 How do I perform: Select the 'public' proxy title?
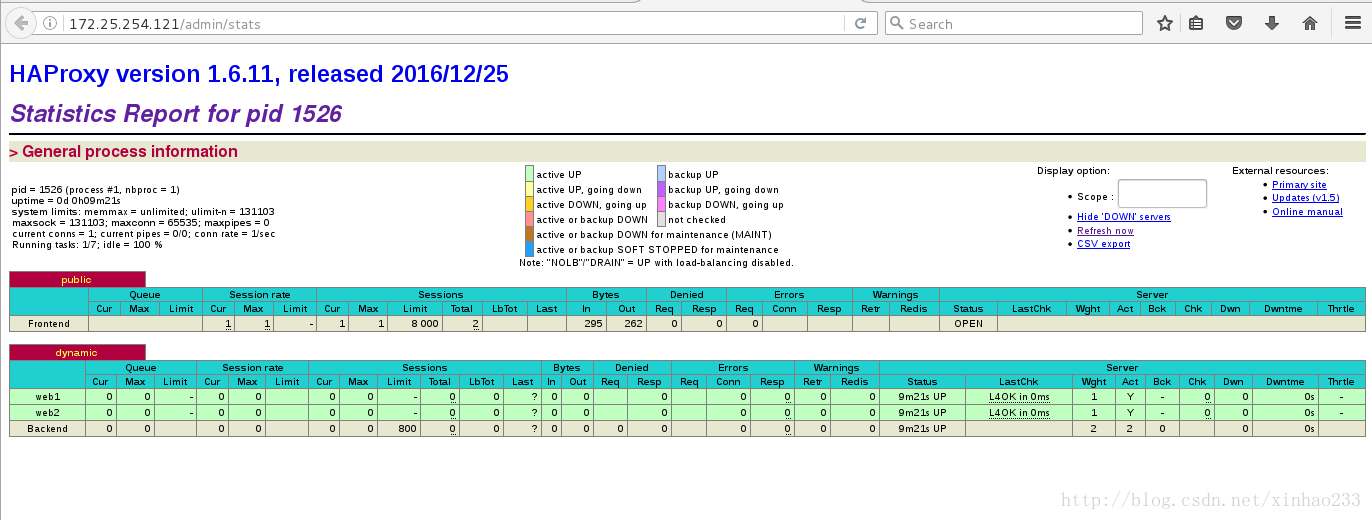pyautogui.click(x=76, y=280)
